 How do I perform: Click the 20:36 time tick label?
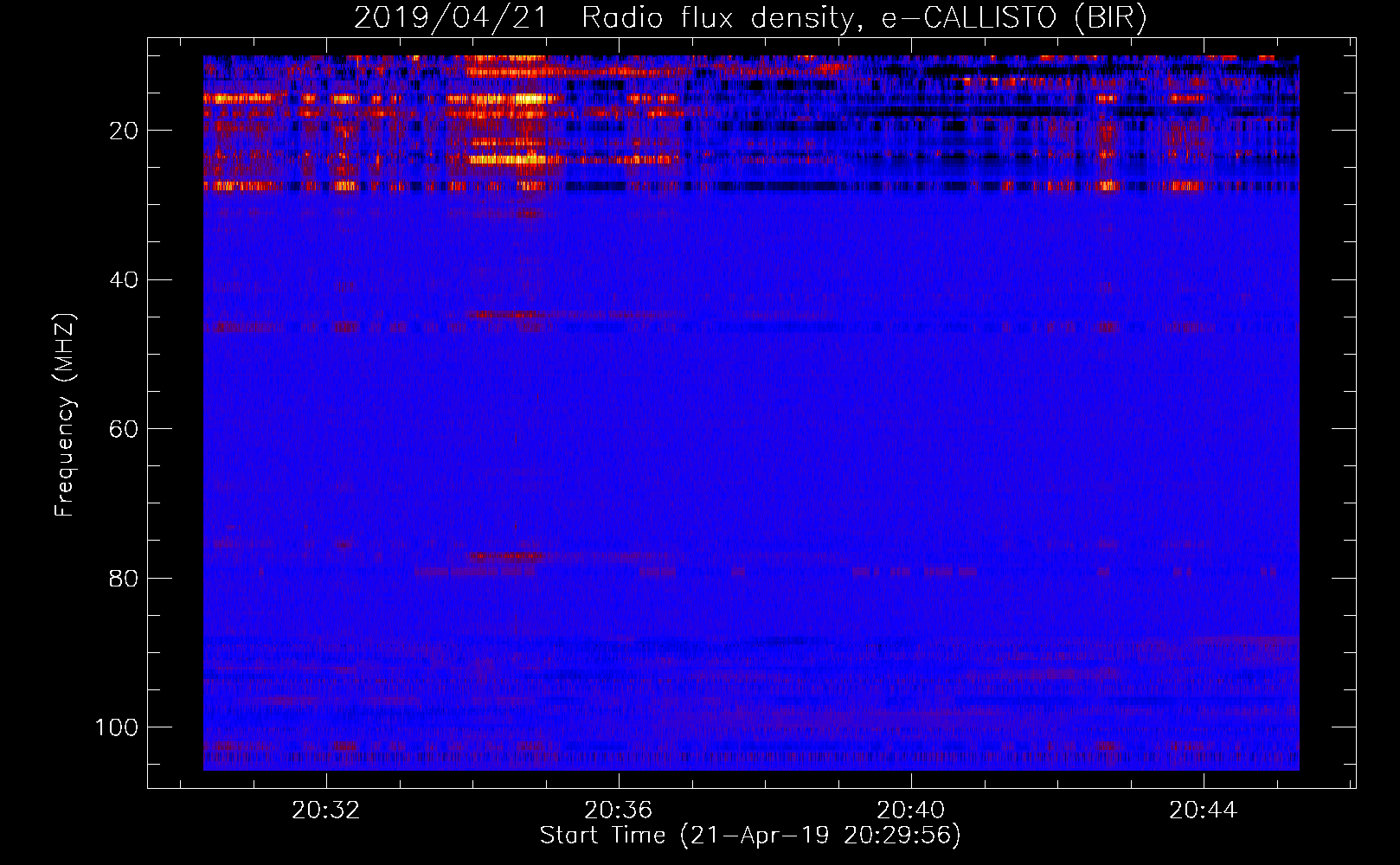tap(618, 811)
